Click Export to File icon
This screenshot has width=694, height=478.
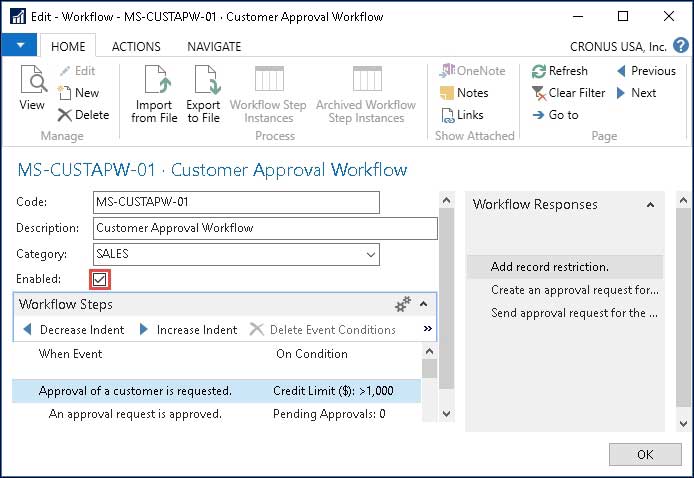pyautogui.click(x=203, y=94)
